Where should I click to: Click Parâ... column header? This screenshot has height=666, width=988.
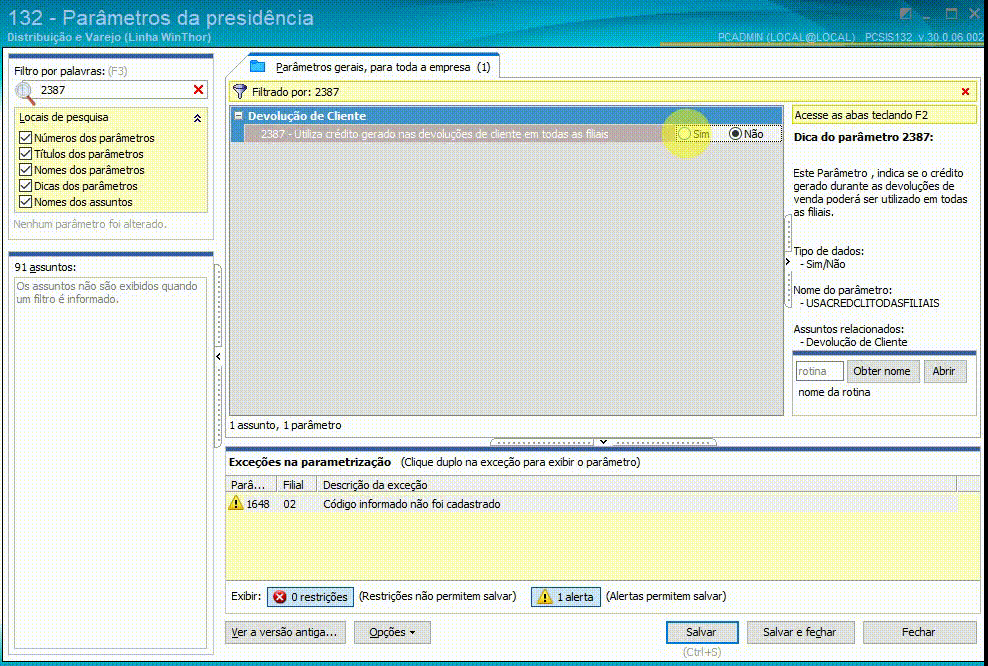251,485
